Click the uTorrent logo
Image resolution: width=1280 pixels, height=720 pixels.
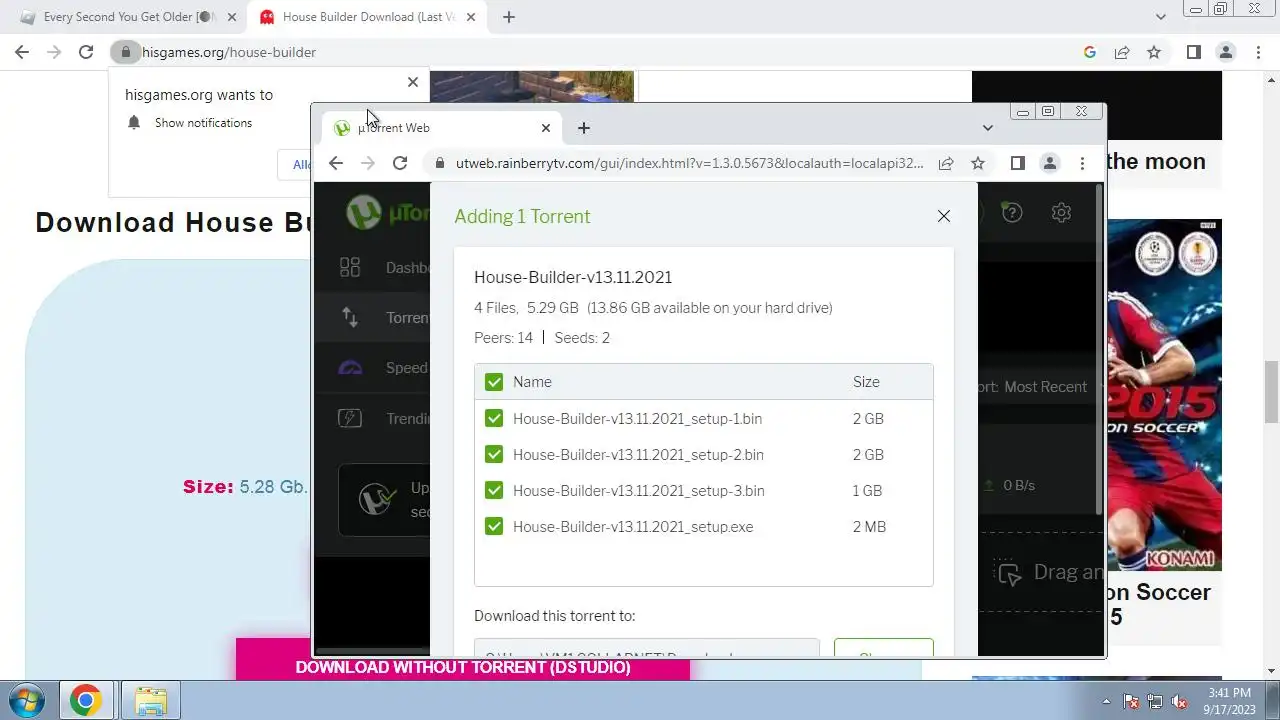364,212
